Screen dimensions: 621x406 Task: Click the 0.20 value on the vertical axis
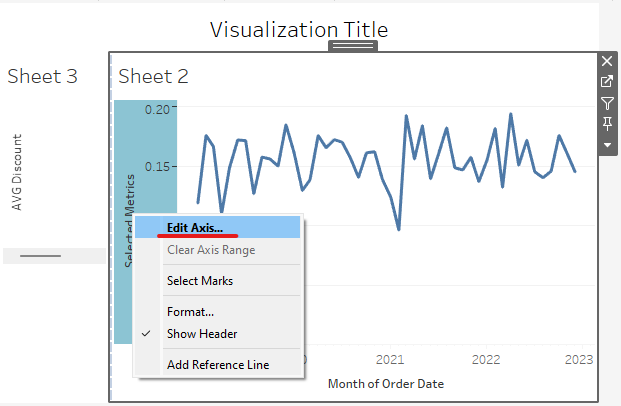158,109
